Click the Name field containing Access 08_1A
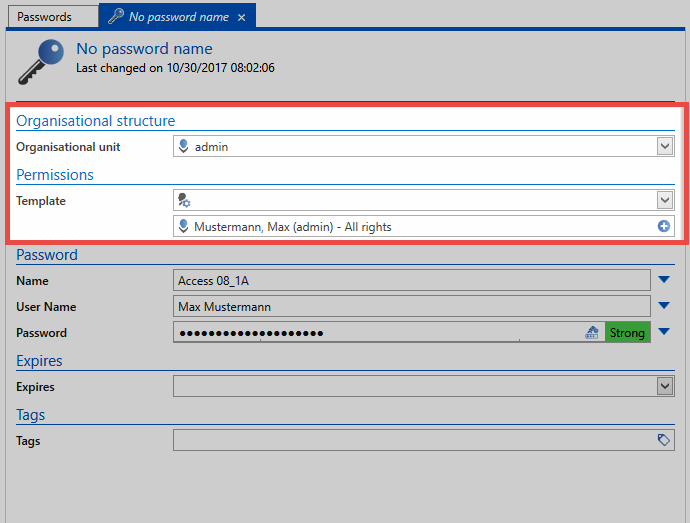The height and width of the screenshot is (523, 690). [x=411, y=280]
